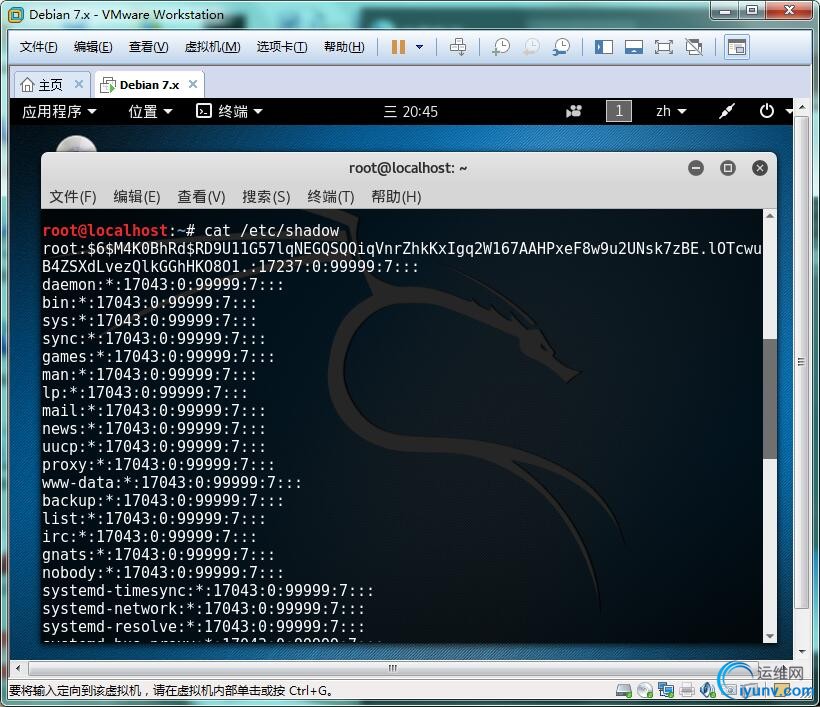The image size is (820, 707).
Task: Click the VMware window app icon
Action: click(x=16, y=15)
